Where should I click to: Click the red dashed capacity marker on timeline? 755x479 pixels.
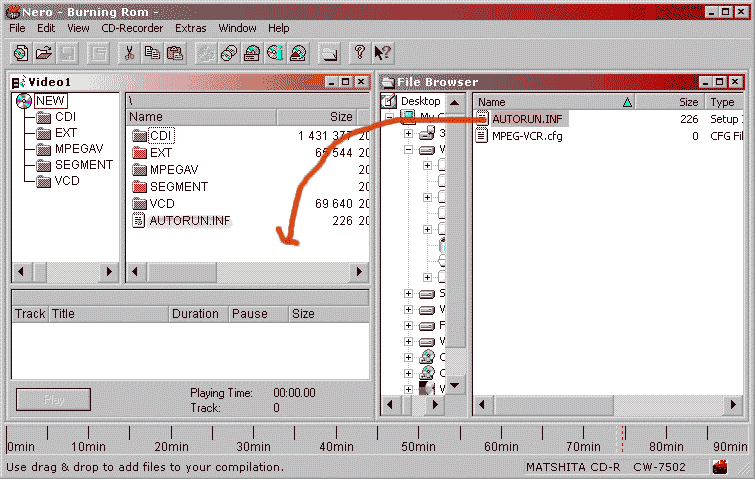click(x=622, y=439)
